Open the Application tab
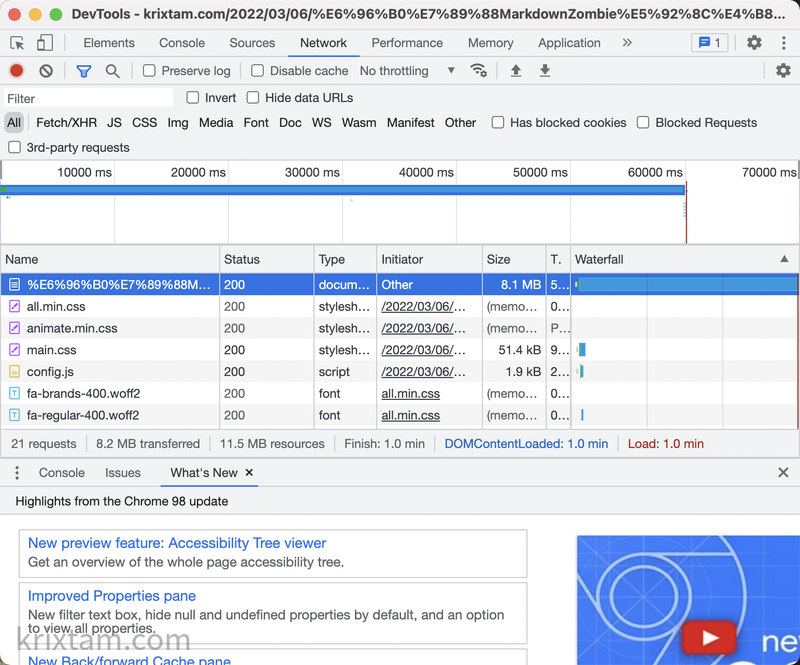Screen dimensions: 800x665 (569, 43)
